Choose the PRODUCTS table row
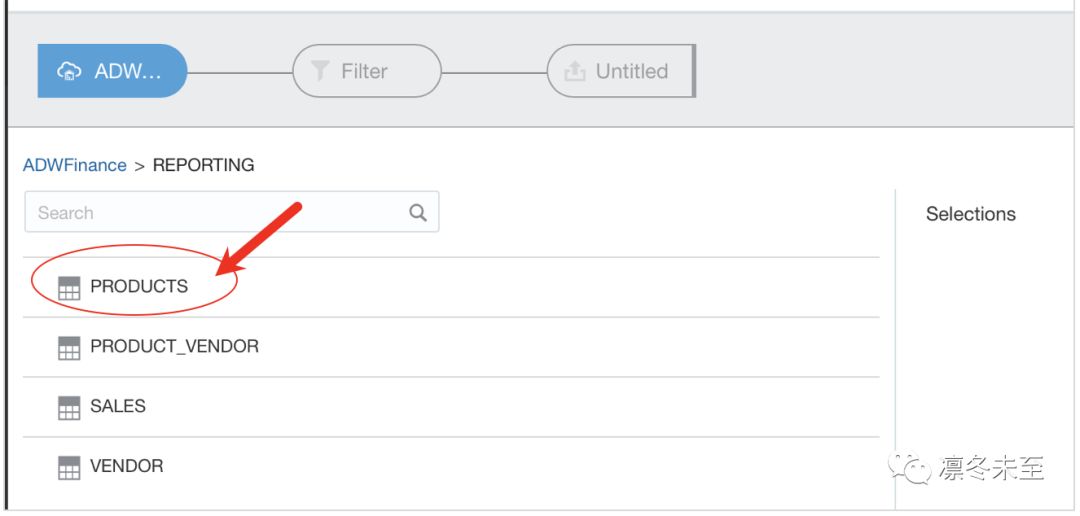 (451, 287)
